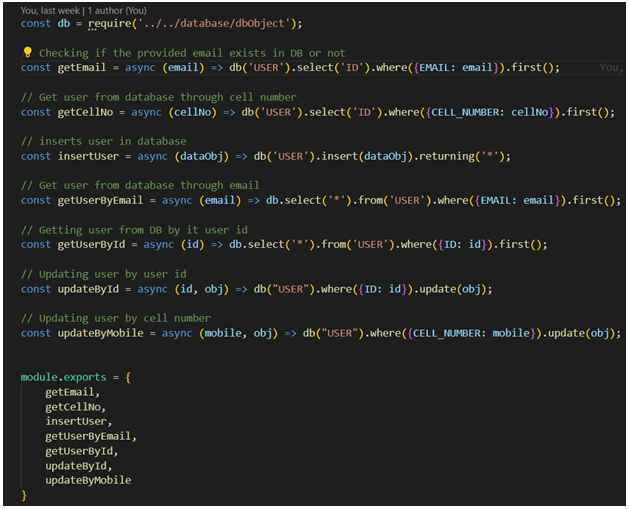This screenshot has width=629, height=509.
Task: Click the "// inserts user in database" comment
Action: click(103, 142)
